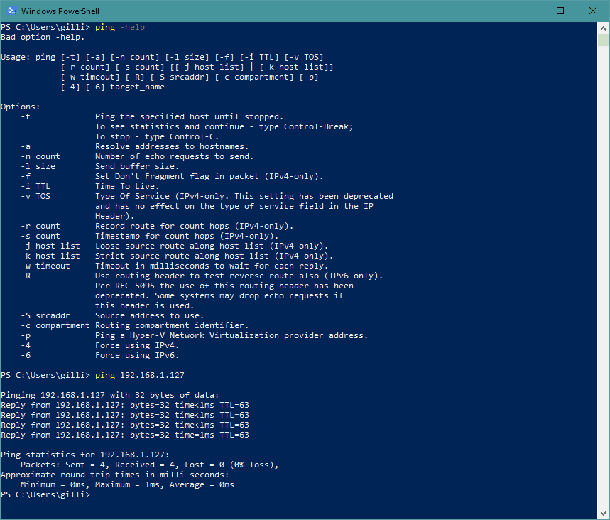Click the 'Windows PowerShell' title text
This screenshot has width=610, height=520.
(x=60, y=11)
